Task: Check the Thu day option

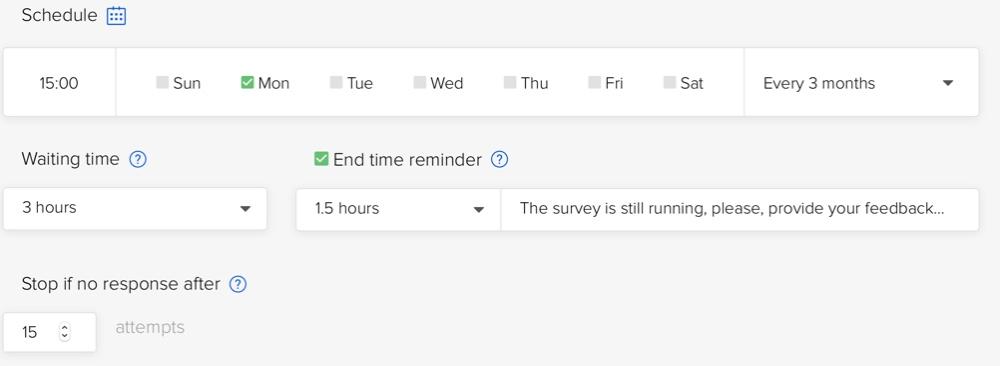Action: [x=510, y=82]
